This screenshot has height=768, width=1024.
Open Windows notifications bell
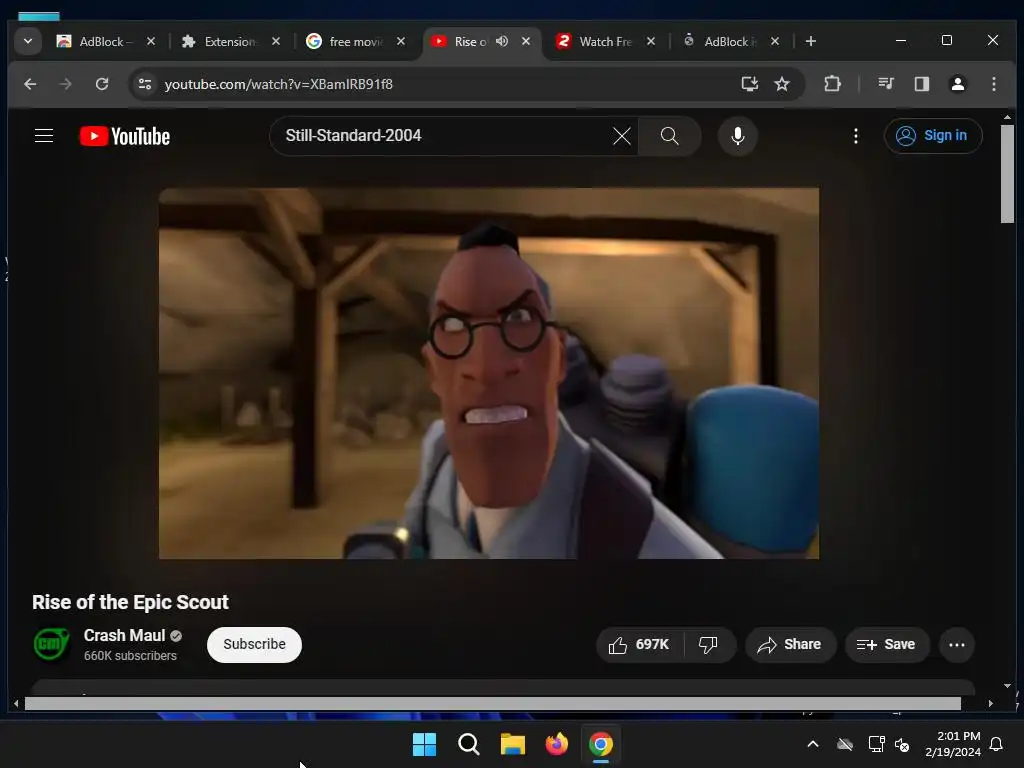click(x=997, y=744)
